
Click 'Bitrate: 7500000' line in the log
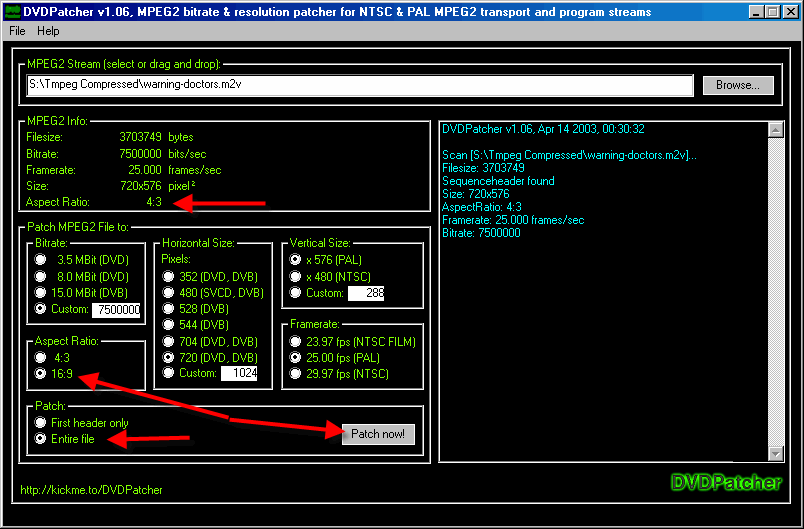pyautogui.click(x=481, y=233)
